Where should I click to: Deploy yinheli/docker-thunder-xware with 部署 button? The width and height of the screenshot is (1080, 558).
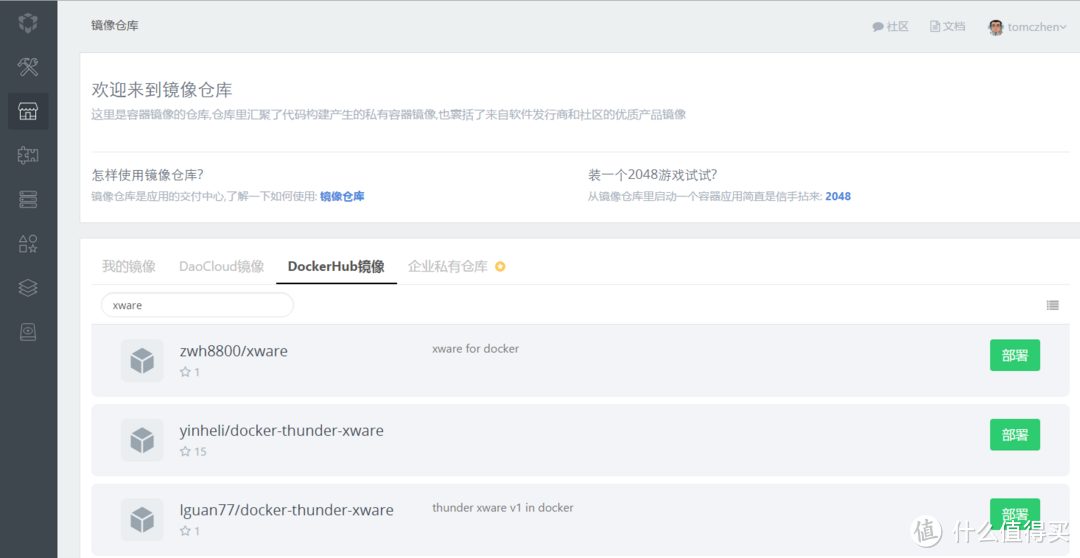point(1015,435)
